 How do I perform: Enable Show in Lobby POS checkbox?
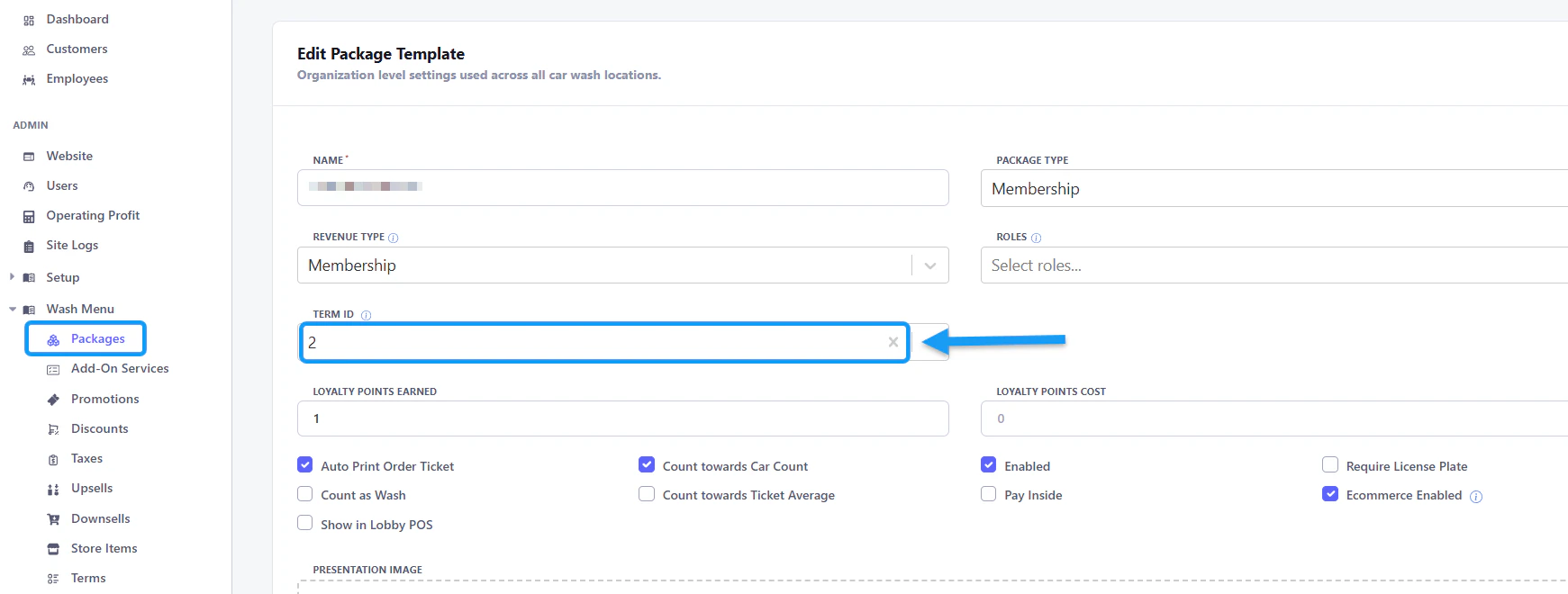pyautogui.click(x=304, y=523)
